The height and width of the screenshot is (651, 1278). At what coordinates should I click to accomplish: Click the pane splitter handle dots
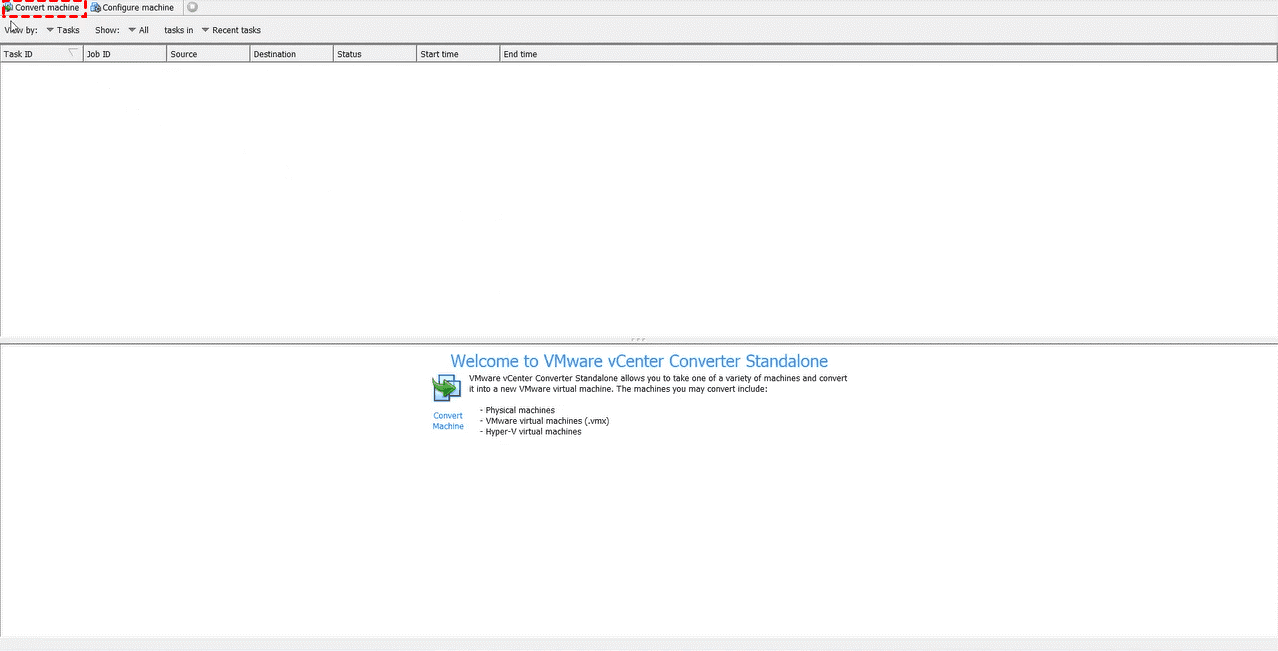click(638, 340)
